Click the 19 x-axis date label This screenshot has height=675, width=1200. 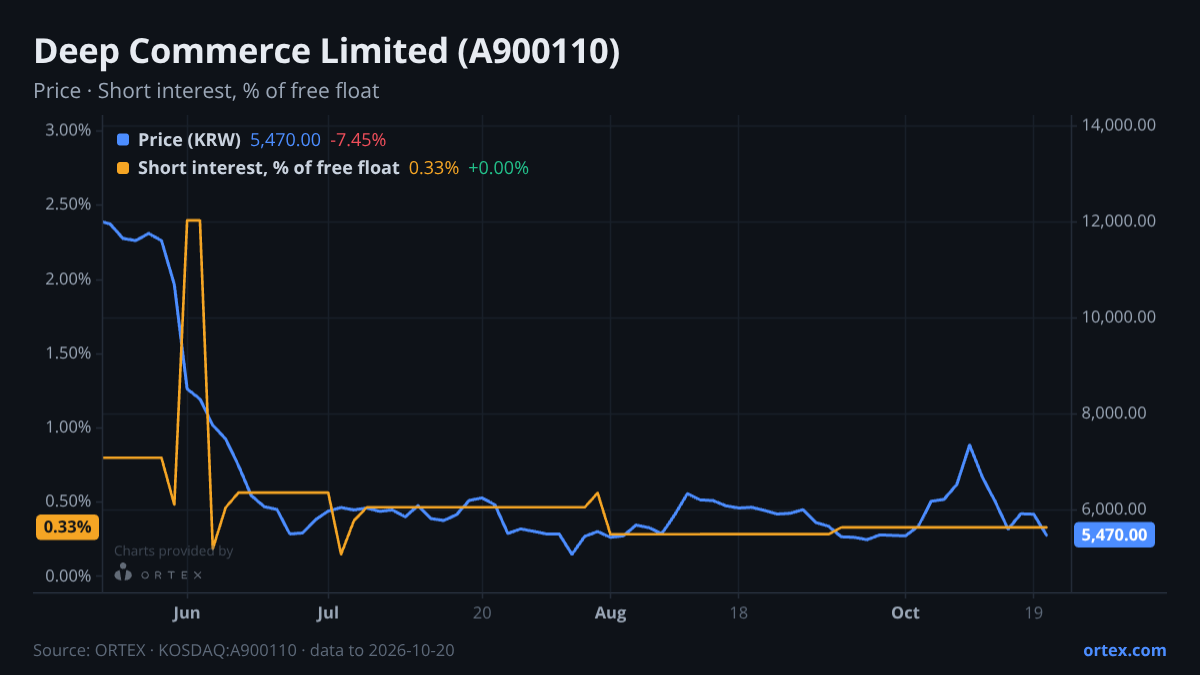click(x=1033, y=613)
